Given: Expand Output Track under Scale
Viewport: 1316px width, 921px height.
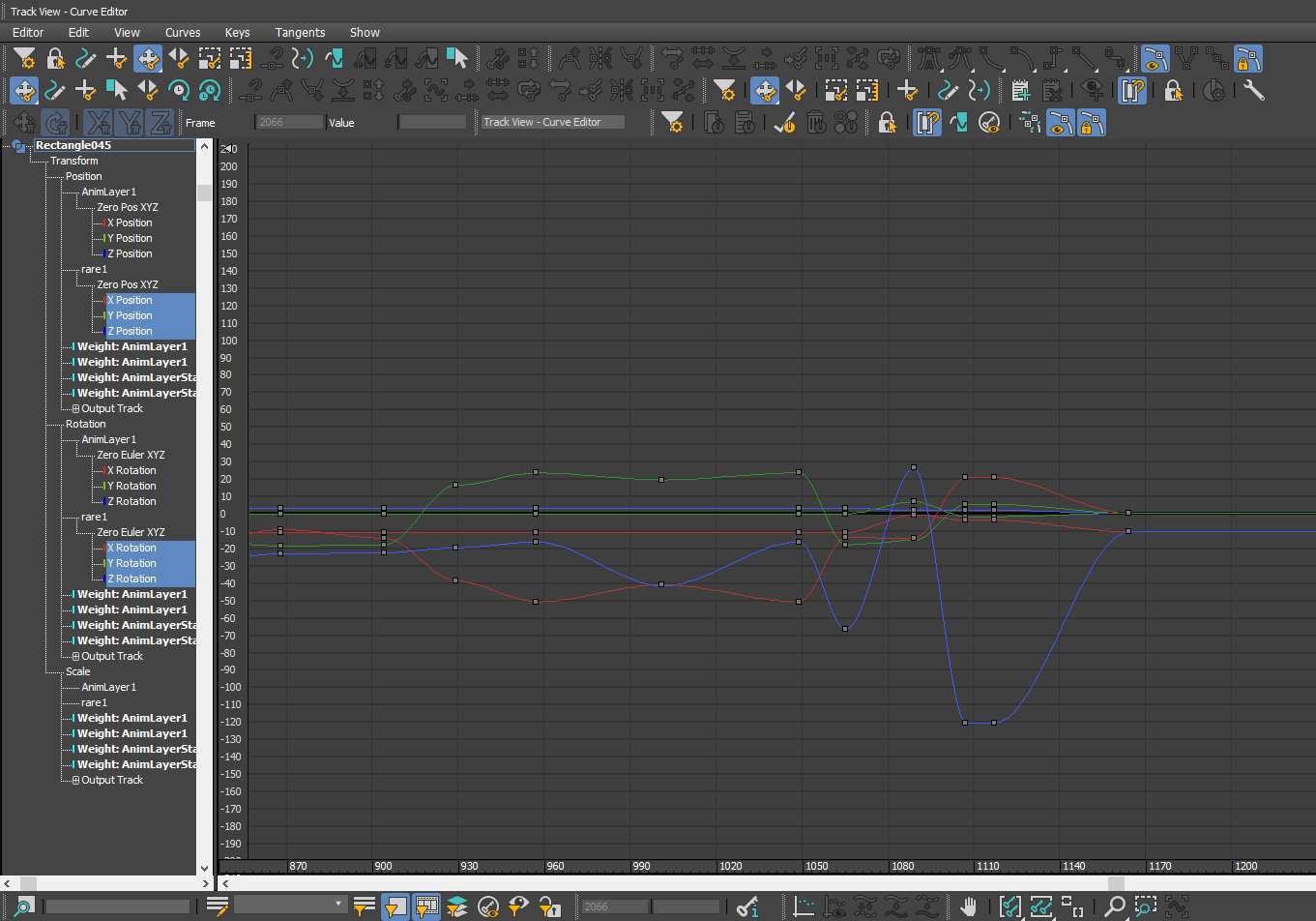Looking at the screenshot, I should pos(76,780).
